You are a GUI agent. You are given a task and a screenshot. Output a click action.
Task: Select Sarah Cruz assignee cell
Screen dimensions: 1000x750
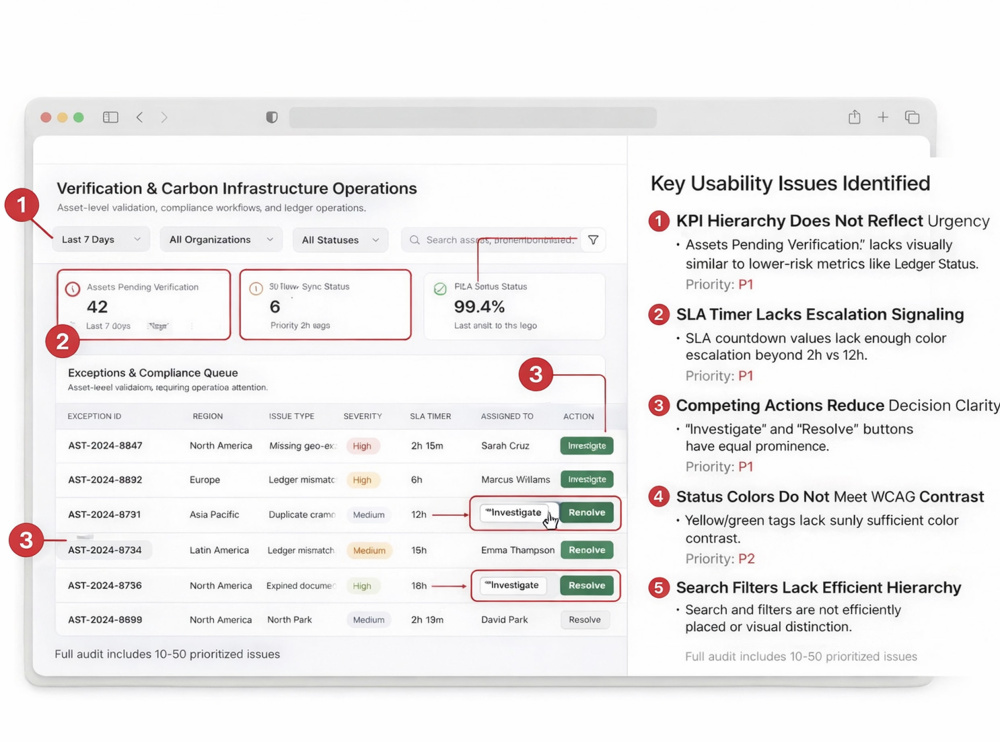[x=505, y=446]
